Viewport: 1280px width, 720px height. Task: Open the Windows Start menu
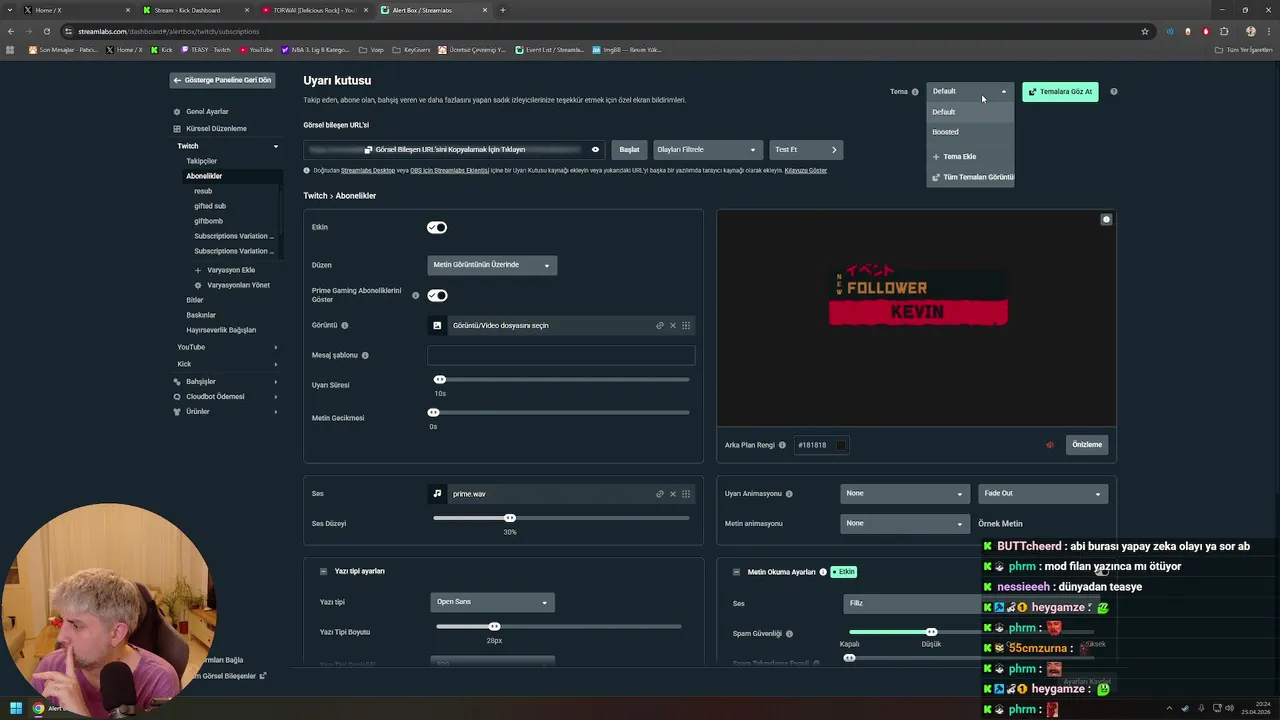(16, 708)
